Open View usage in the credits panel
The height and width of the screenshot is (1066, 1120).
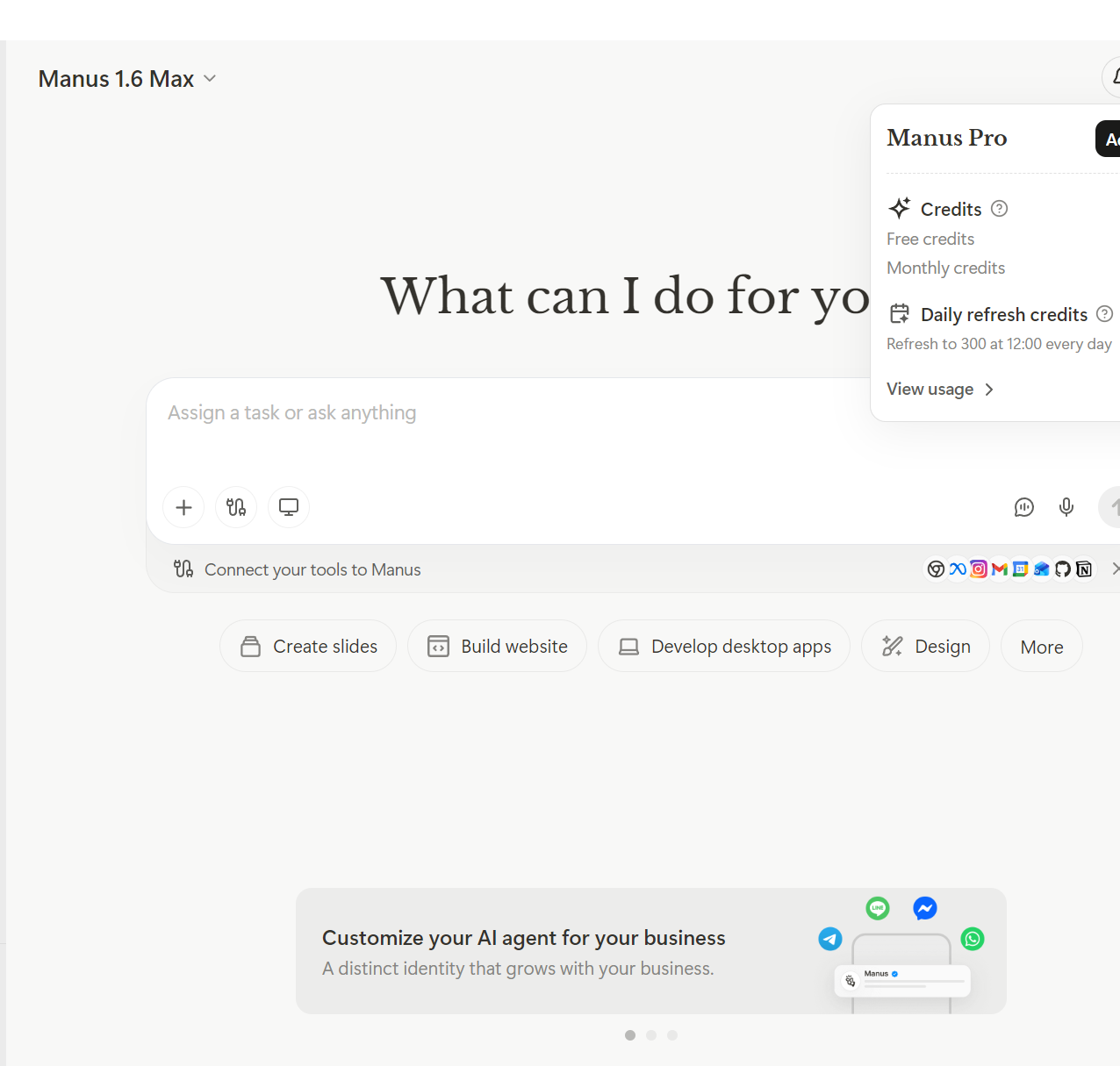(x=940, y=390)
